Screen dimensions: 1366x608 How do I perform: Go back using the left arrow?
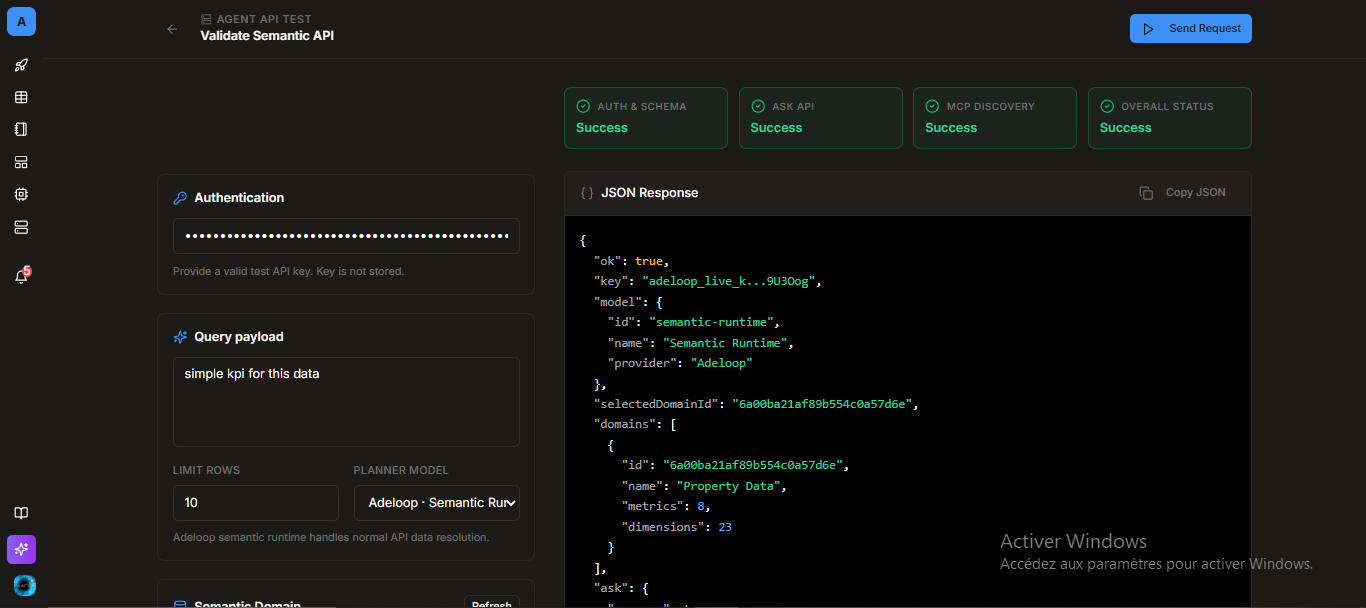[x=172, y=29]
